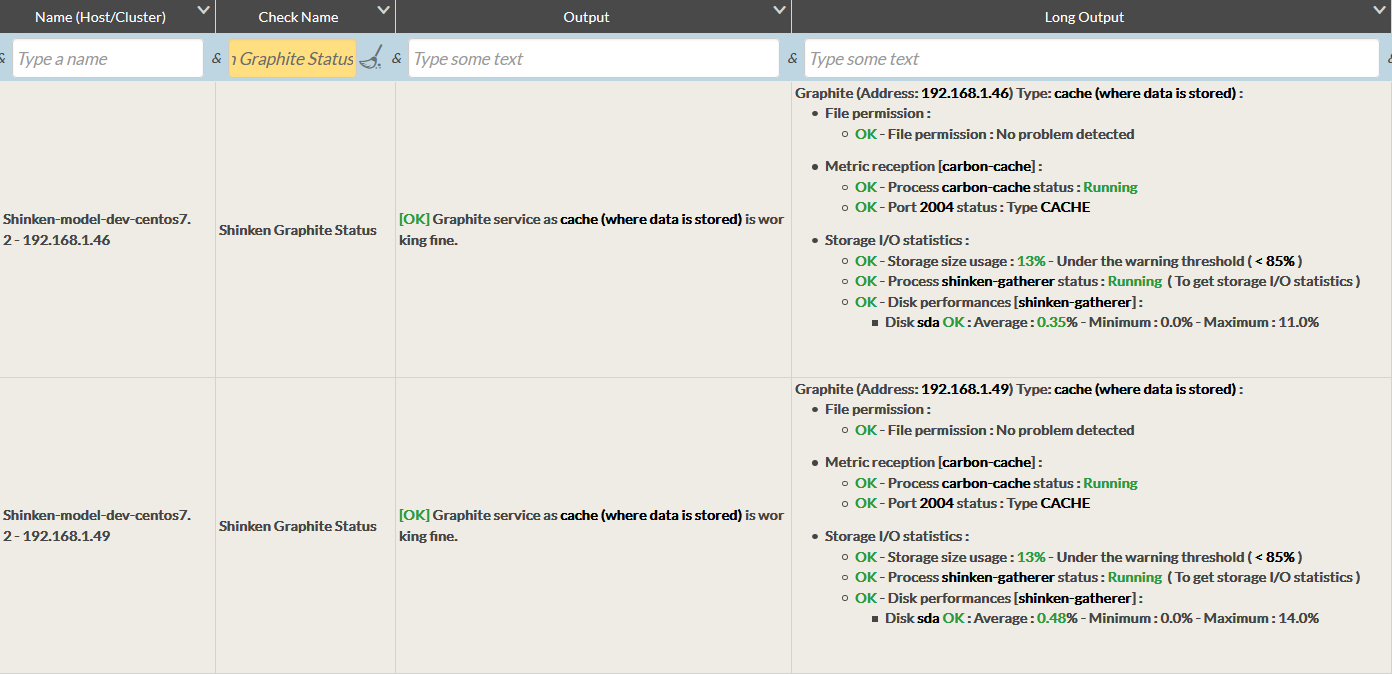Click the Output column header label

[586, 17]
